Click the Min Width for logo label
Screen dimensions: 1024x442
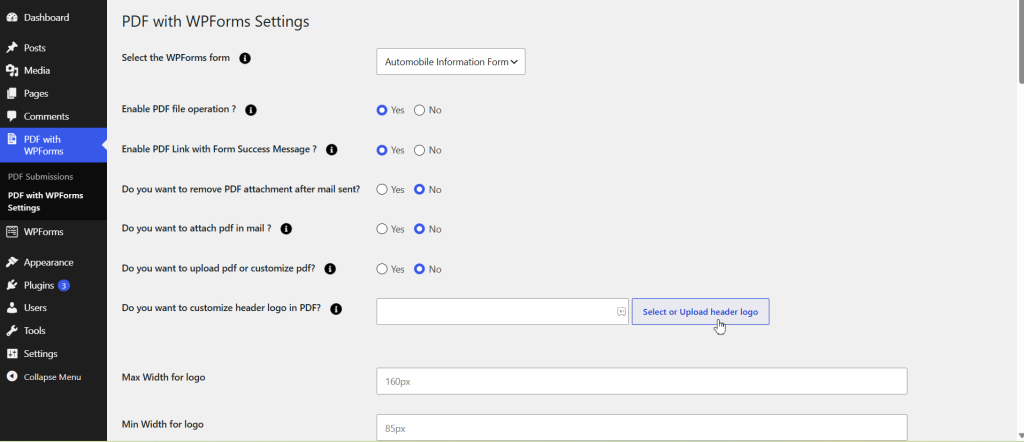163,424
